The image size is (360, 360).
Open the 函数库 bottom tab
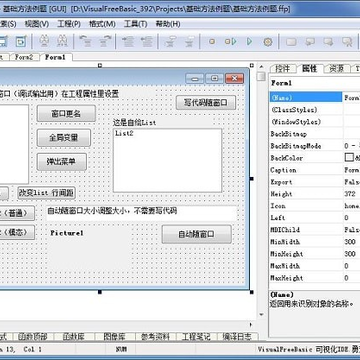[x=74, y=337]
